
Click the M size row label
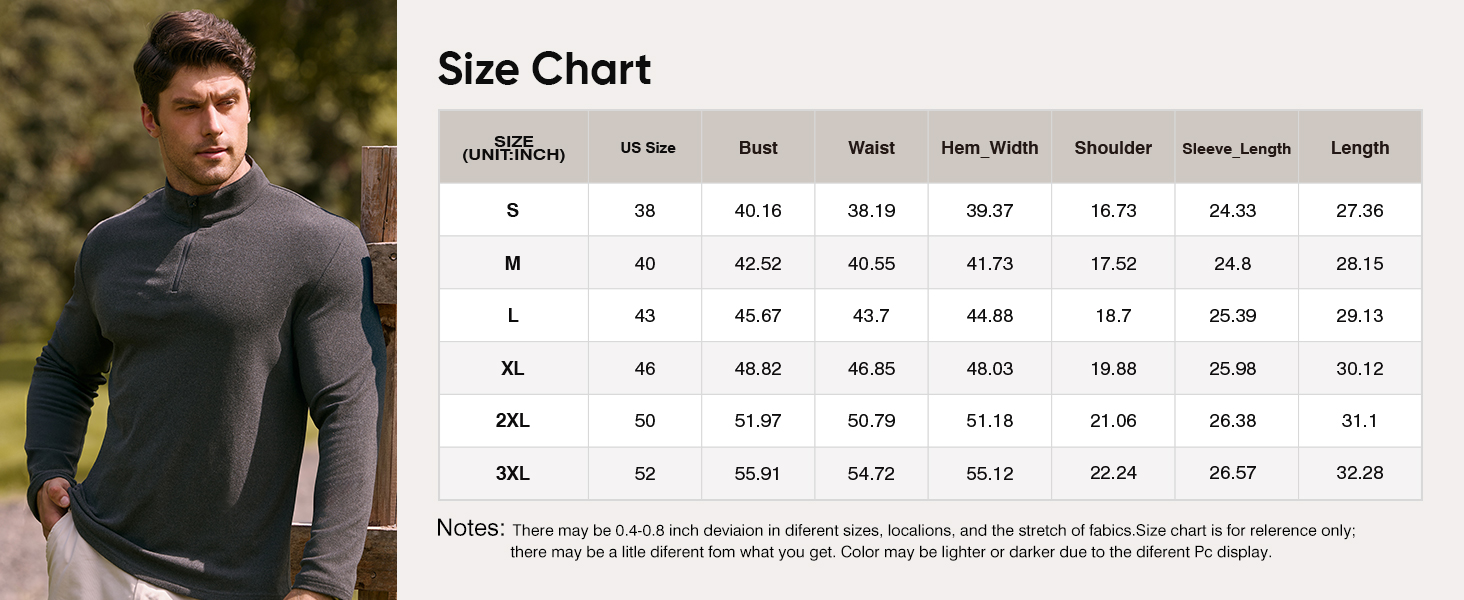[x=513, y=264]
